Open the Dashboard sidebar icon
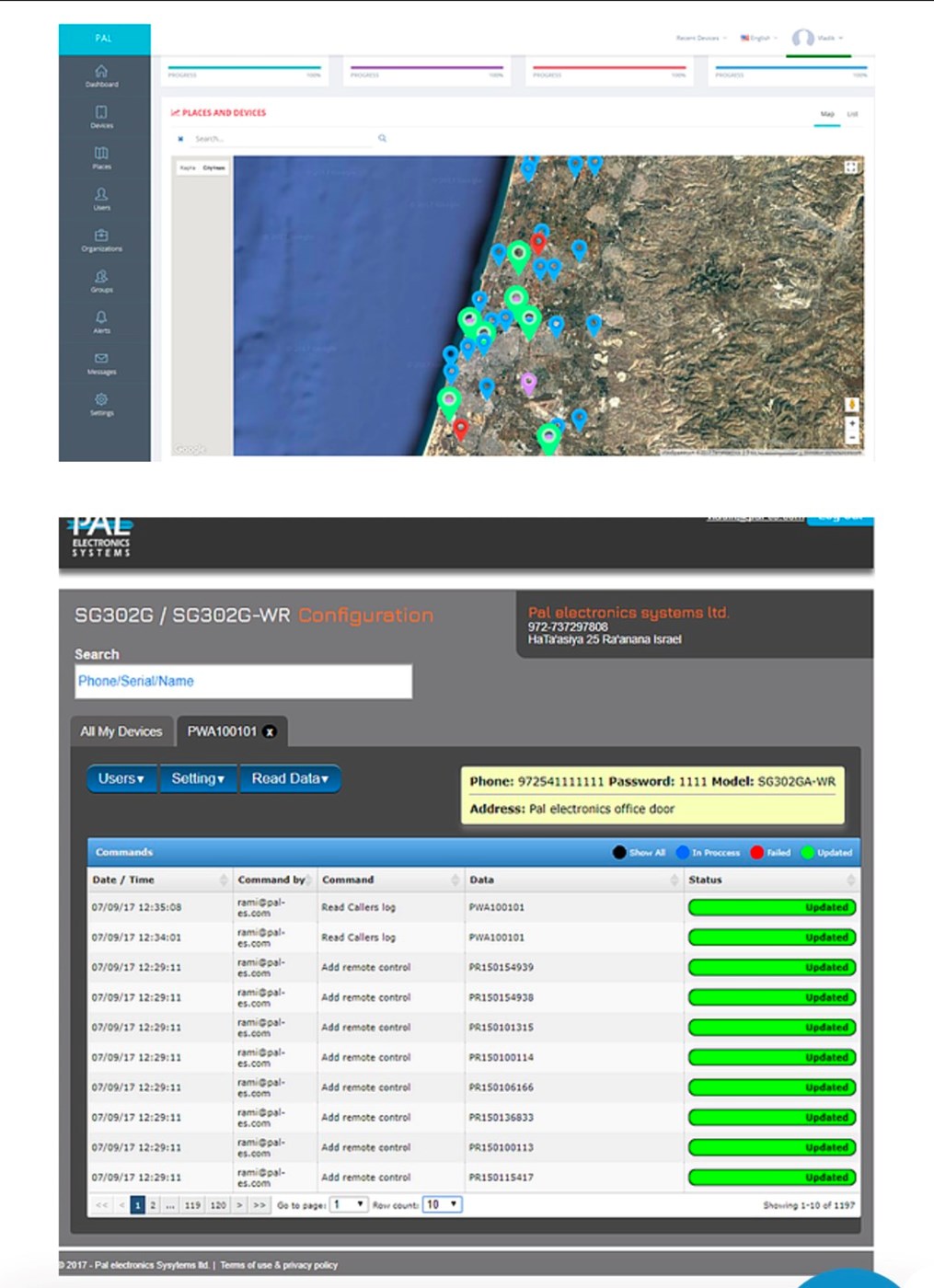The height and width of the screenshot is (1288, 934). coord(101,71)
